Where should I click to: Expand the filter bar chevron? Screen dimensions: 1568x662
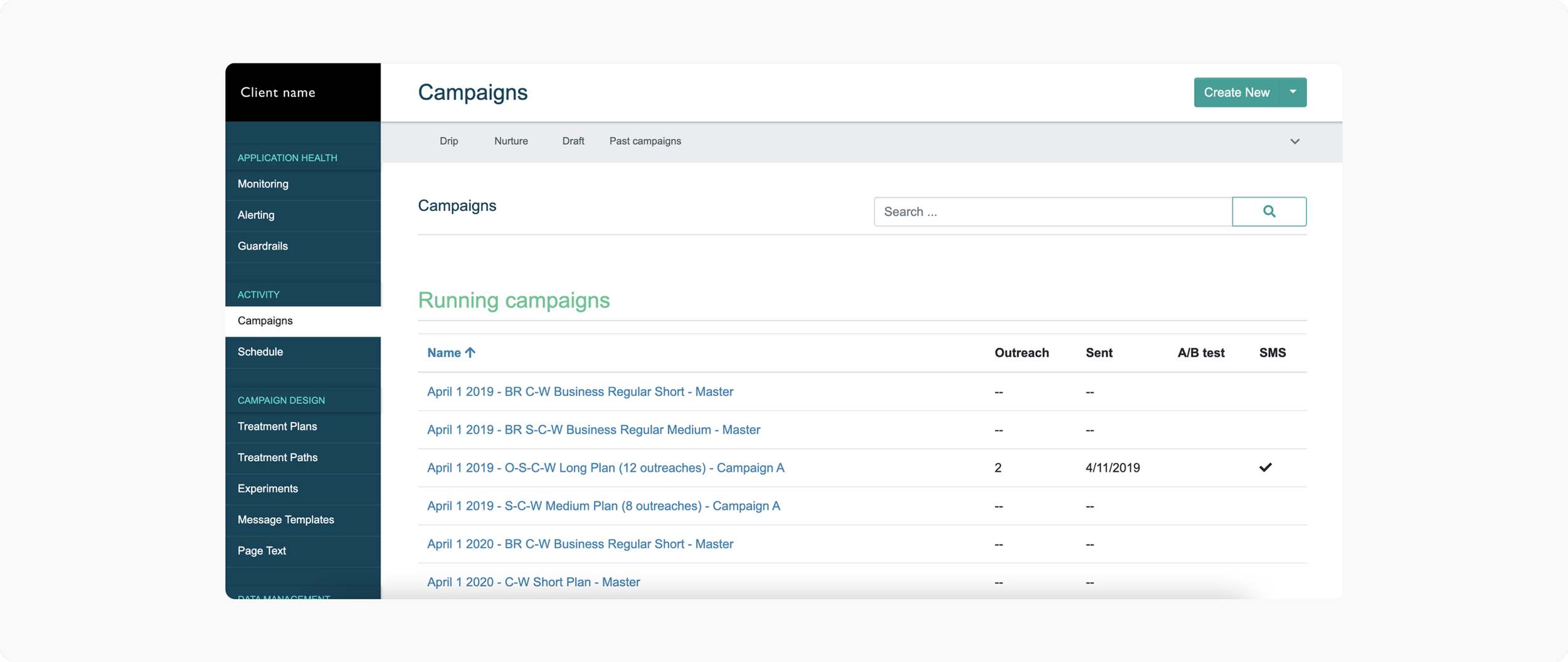click(1295, 141)
